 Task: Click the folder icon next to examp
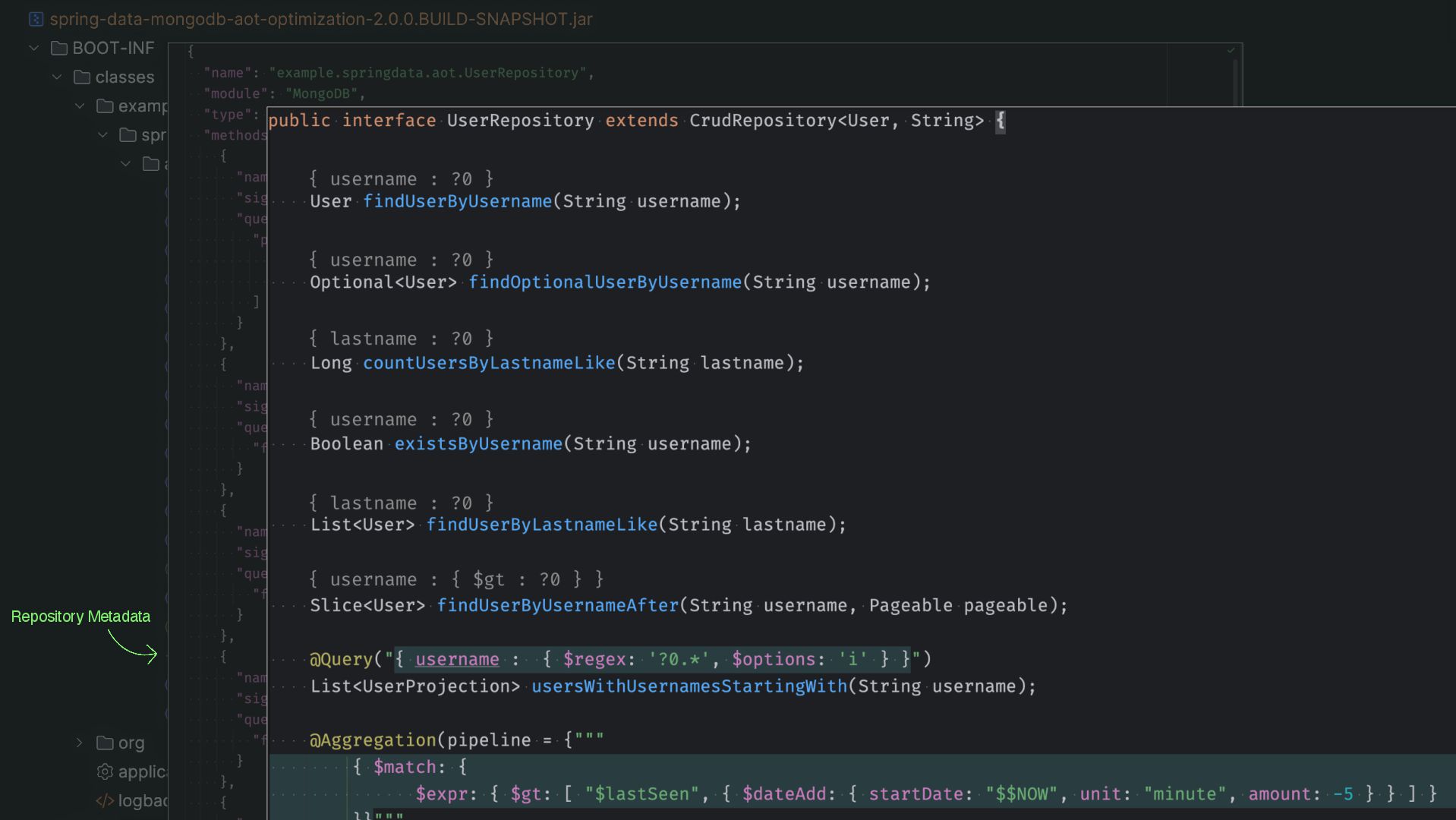[105, 106]
